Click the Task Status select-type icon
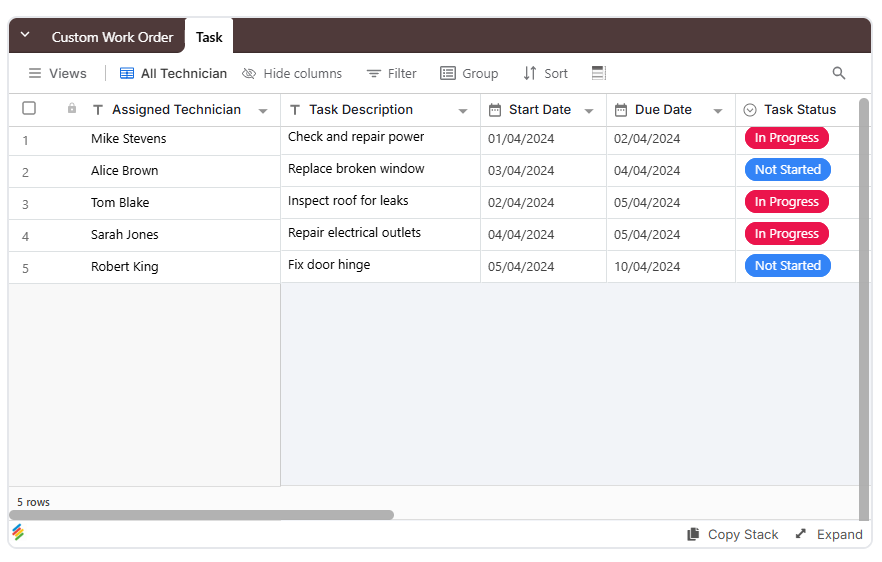Image resolution: width=882 pixels, height=562 pixels. point(750,110)
